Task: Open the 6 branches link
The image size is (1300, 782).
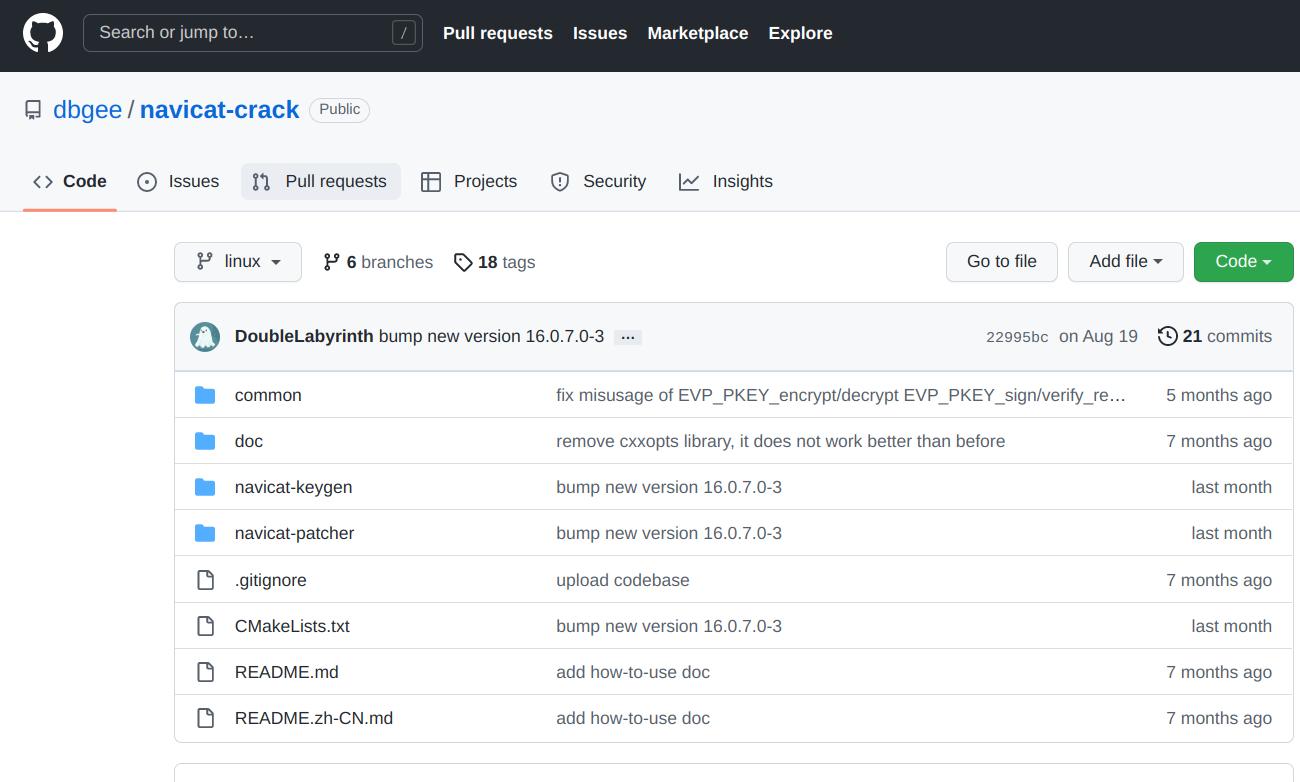Action: (x=378, y=262)
